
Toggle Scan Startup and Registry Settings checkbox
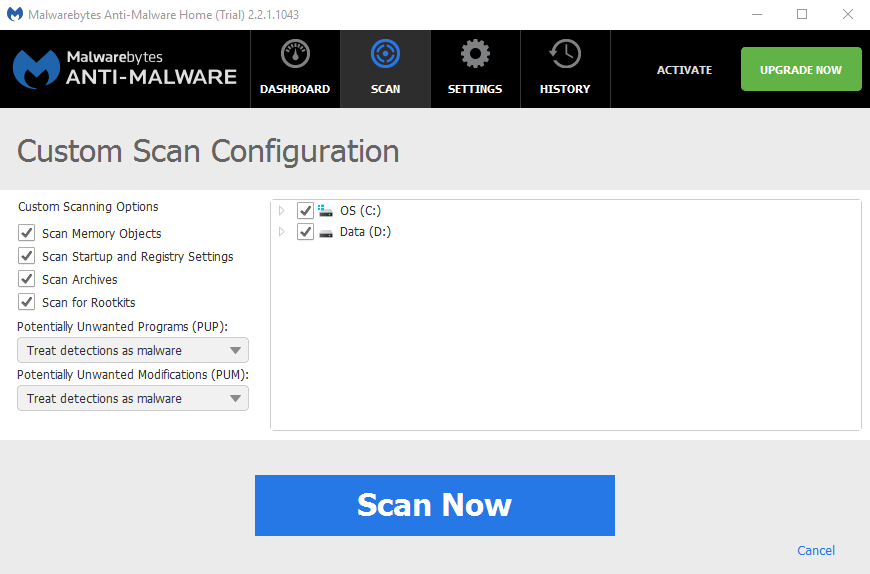pyautogui.click(x=27, y=256)
